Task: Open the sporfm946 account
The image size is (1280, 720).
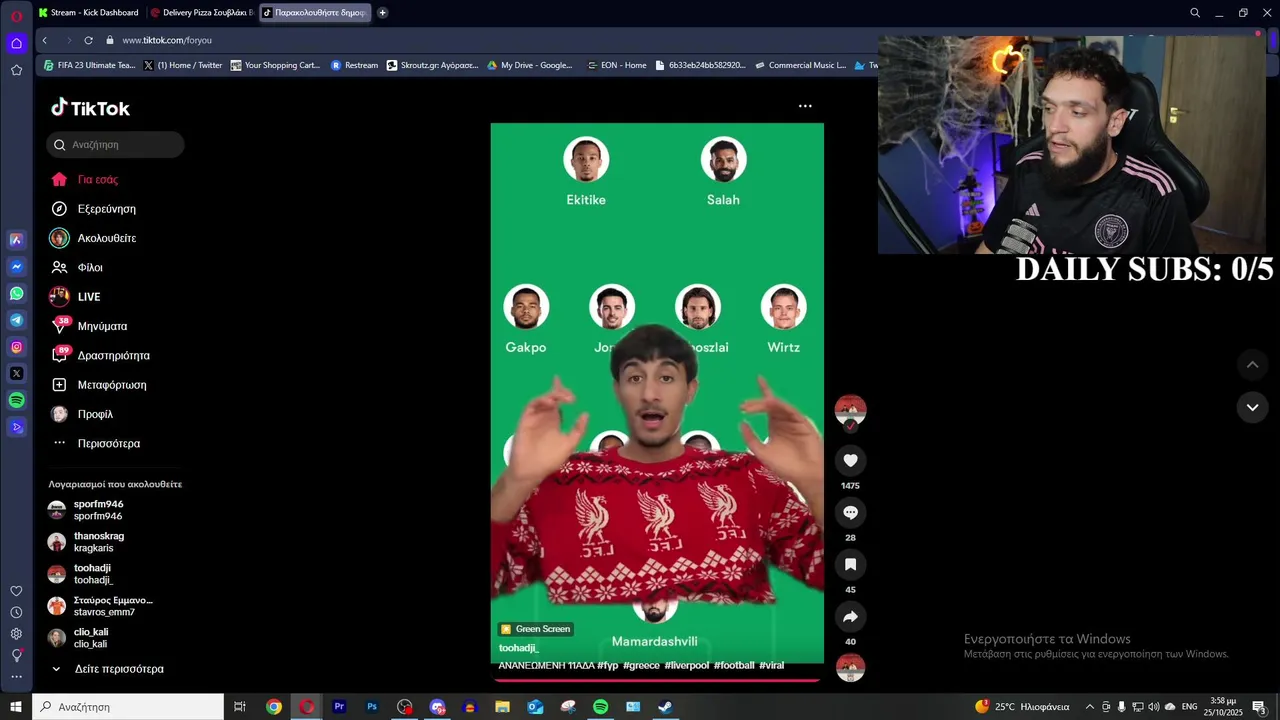Action: click(x=98, y=510)
